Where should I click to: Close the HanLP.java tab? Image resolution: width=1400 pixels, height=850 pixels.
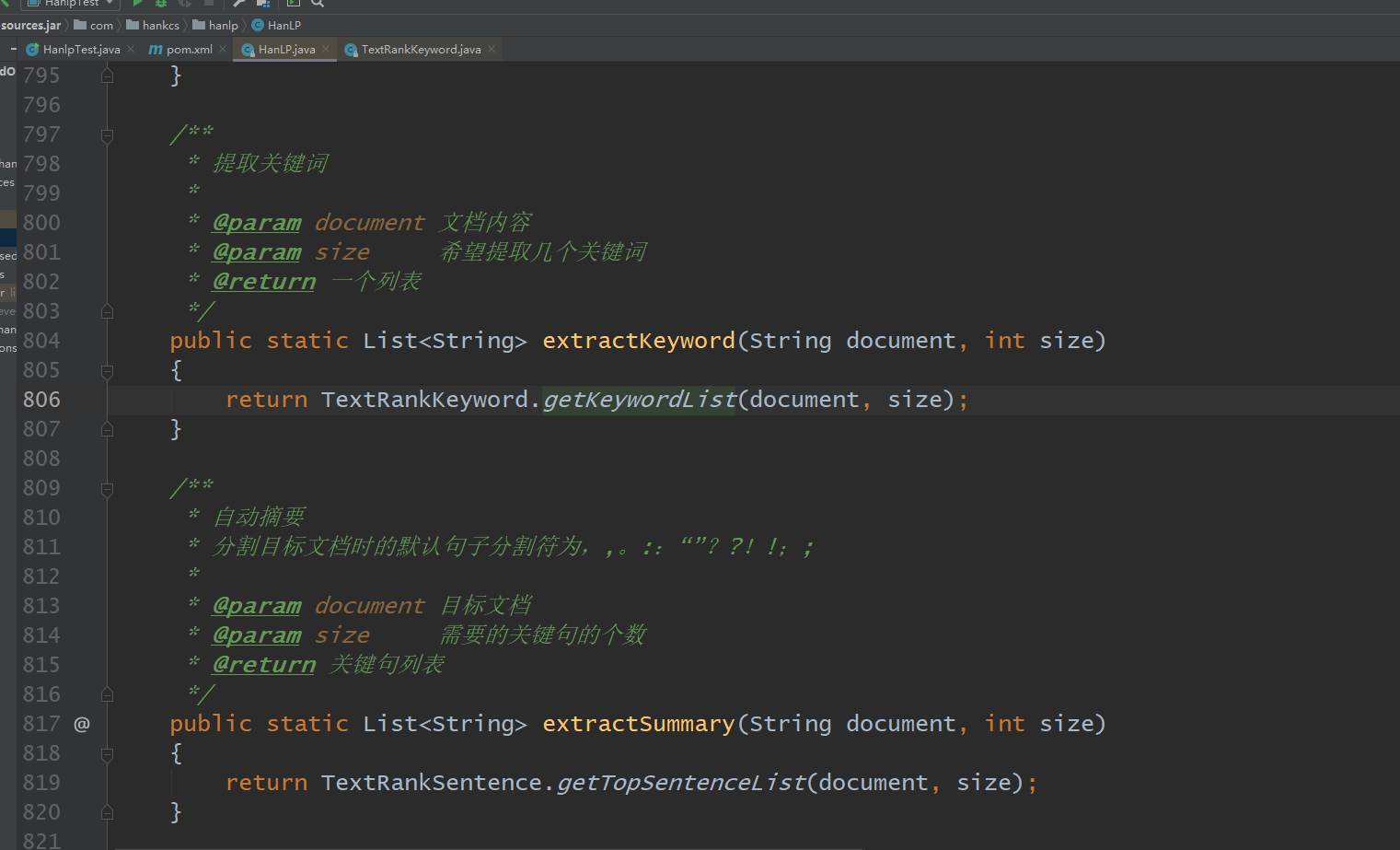(326, 49)
